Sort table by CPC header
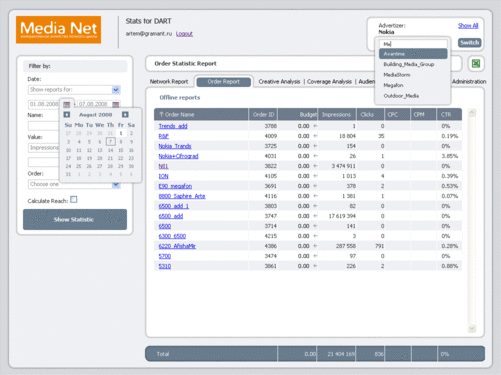The image size is (501, 375). coord(398,114)
